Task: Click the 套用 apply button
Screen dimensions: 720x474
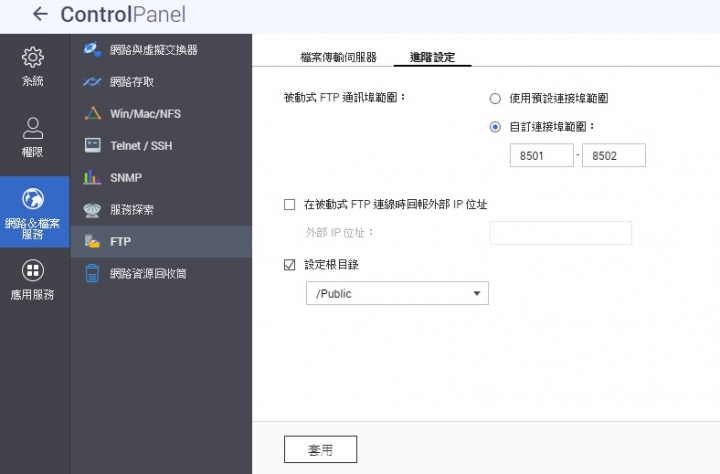Action: [321, 449]
